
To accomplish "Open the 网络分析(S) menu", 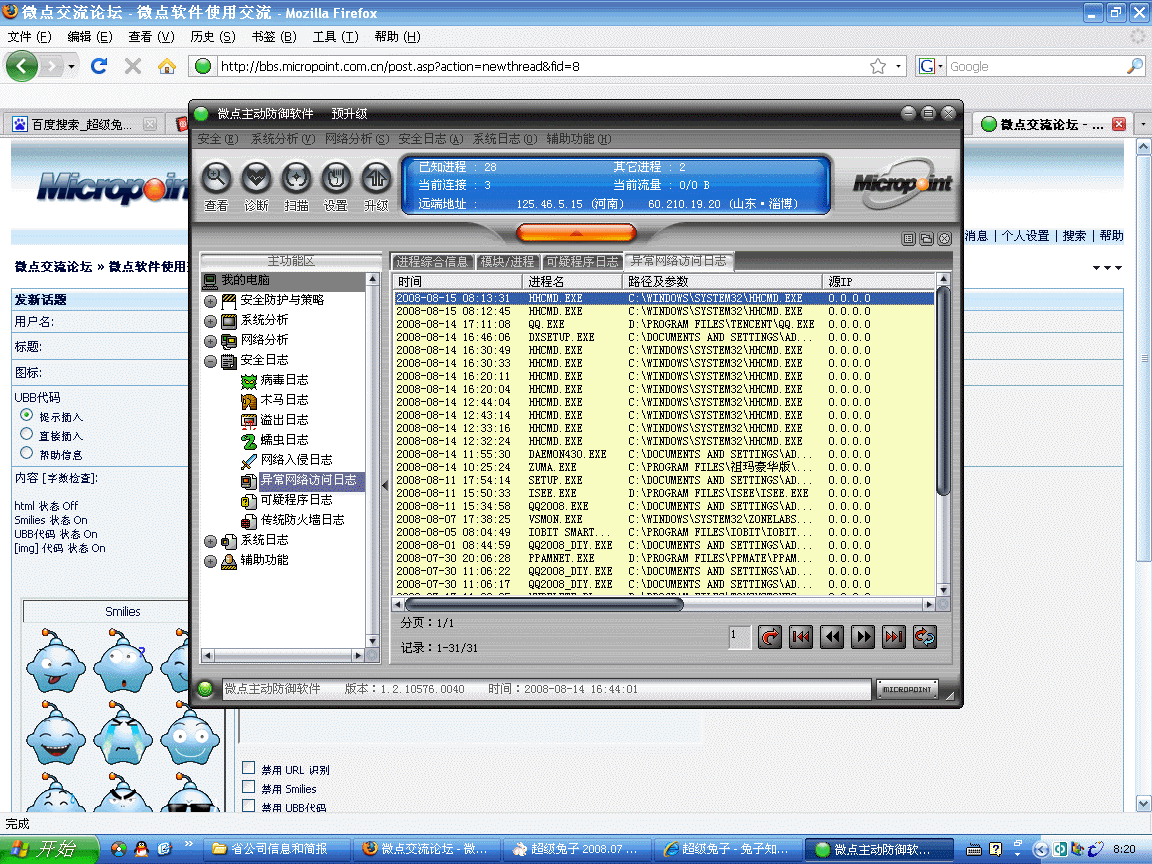I will (x=357, y=139).
